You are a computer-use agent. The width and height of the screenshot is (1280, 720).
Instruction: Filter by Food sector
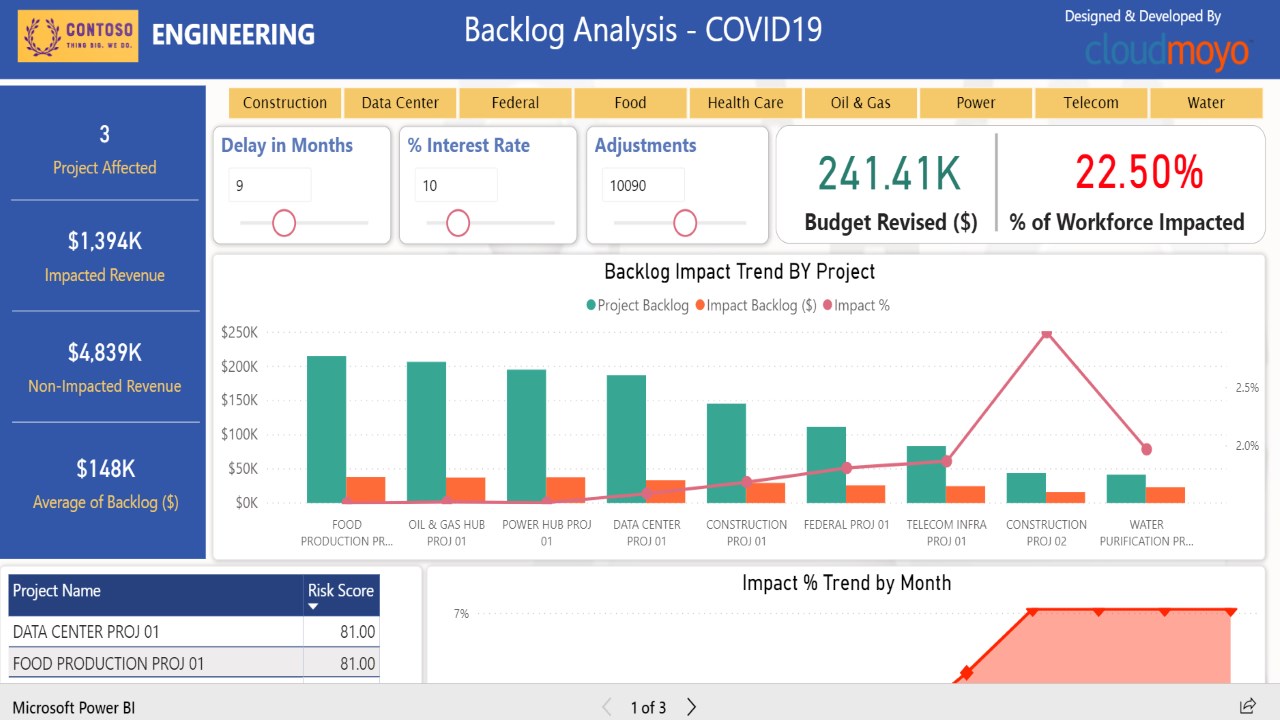tap(630, 103)
